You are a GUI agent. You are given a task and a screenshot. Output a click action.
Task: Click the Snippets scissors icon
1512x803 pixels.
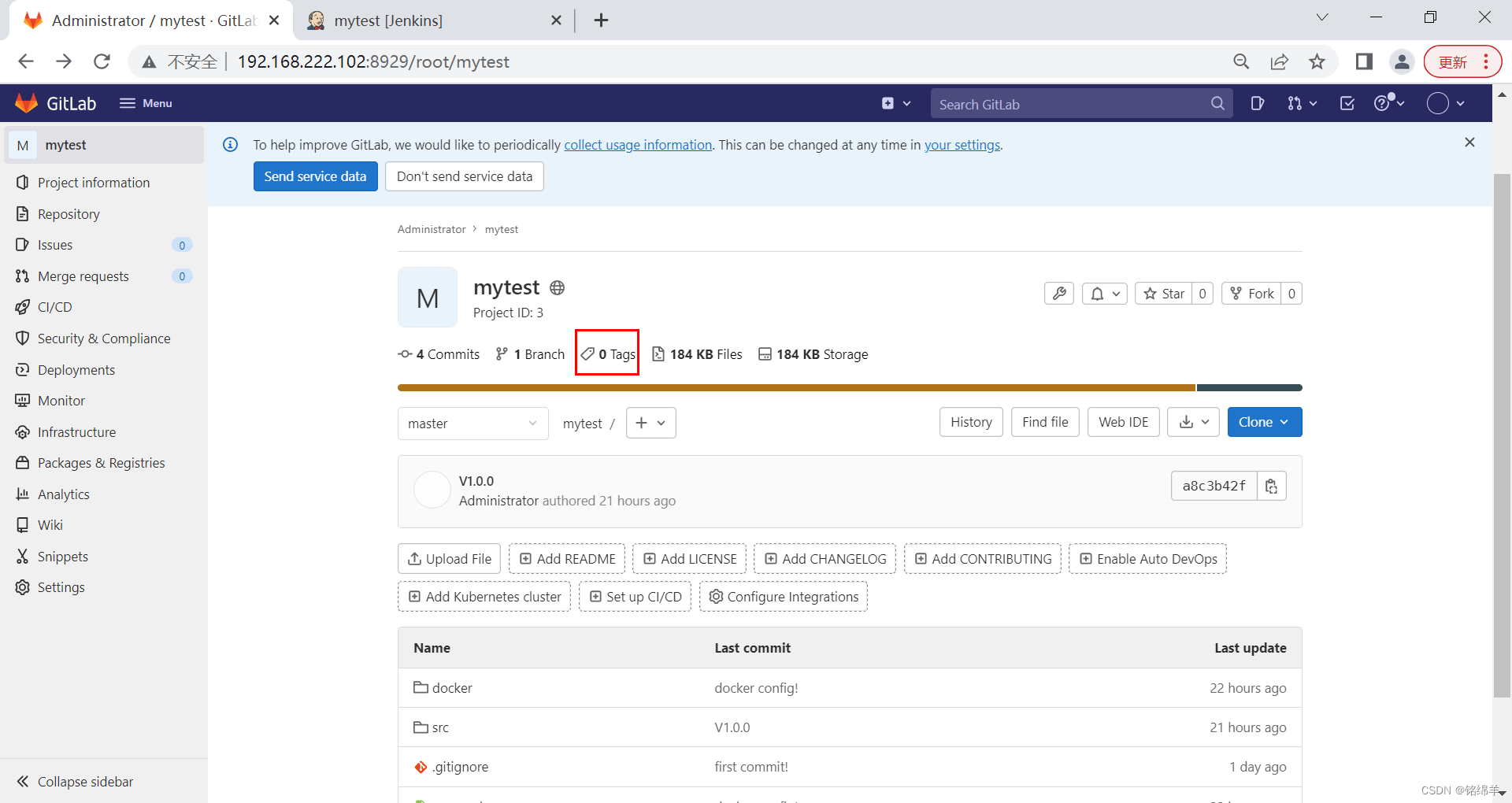click(22, 557)
